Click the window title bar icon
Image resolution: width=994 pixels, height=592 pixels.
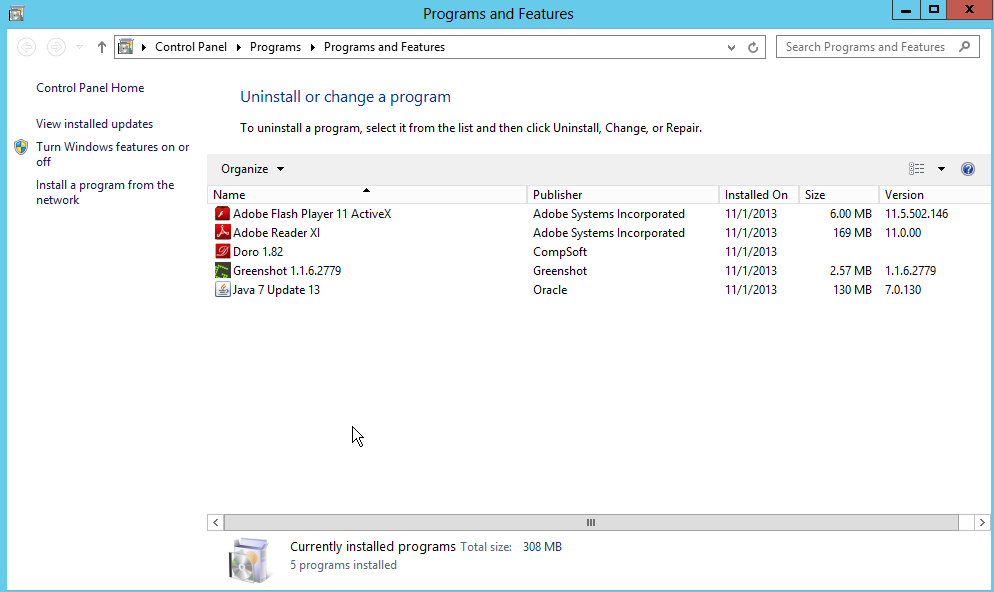[x=16, y=13]
